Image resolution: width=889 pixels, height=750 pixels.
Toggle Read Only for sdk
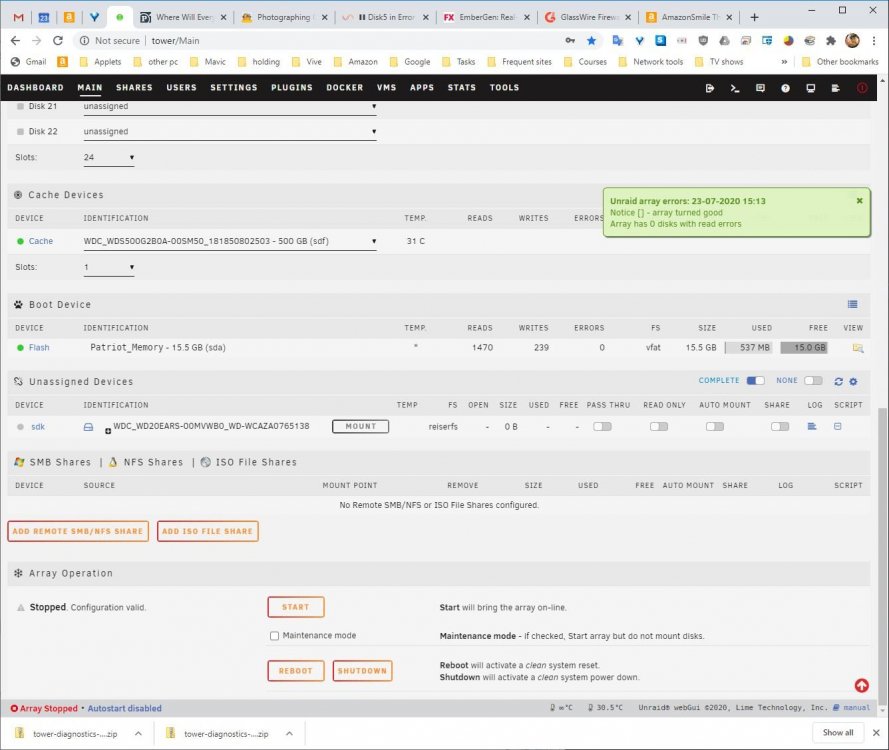point(659,426)
